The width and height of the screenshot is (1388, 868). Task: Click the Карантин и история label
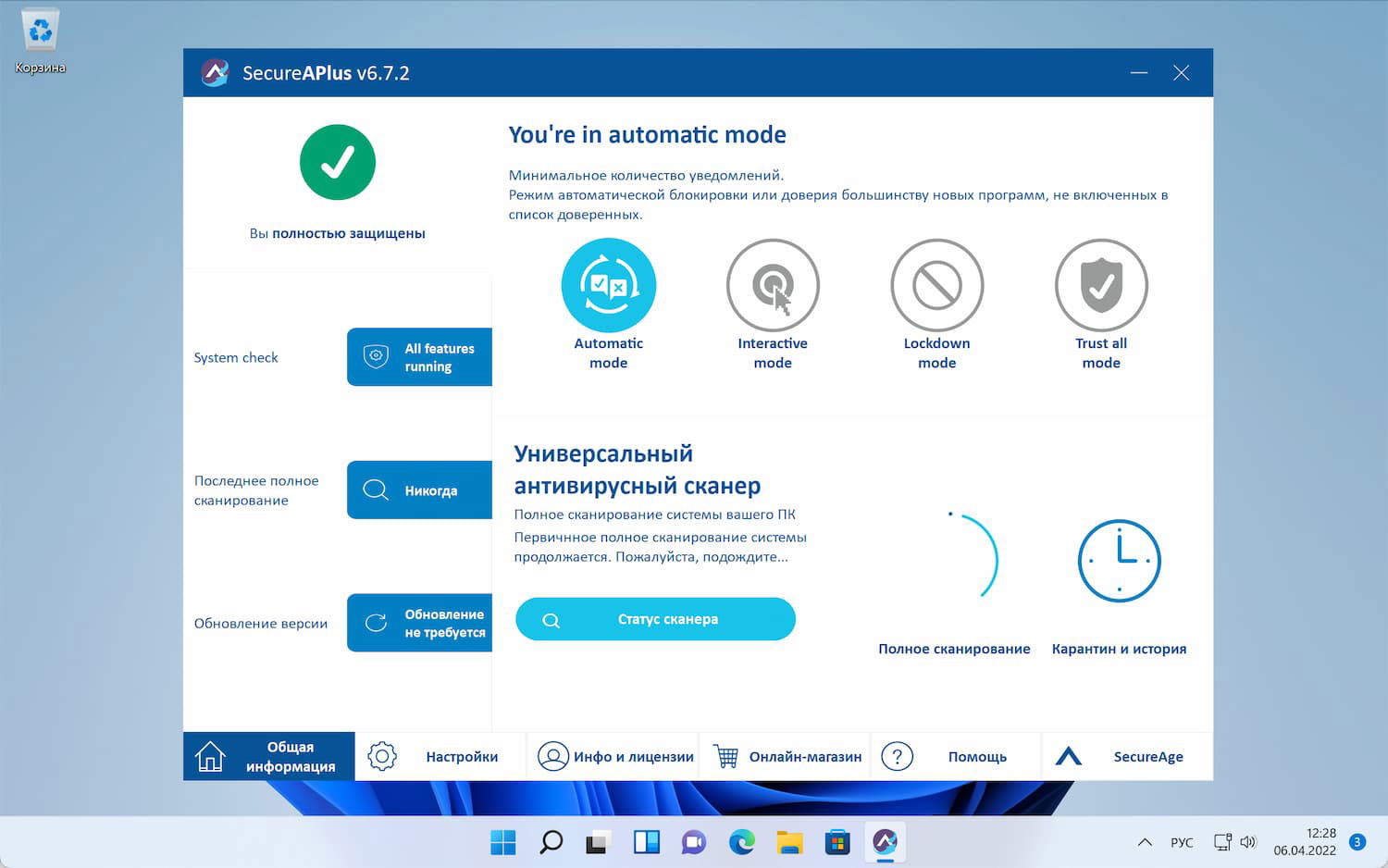pos(1119,649)
